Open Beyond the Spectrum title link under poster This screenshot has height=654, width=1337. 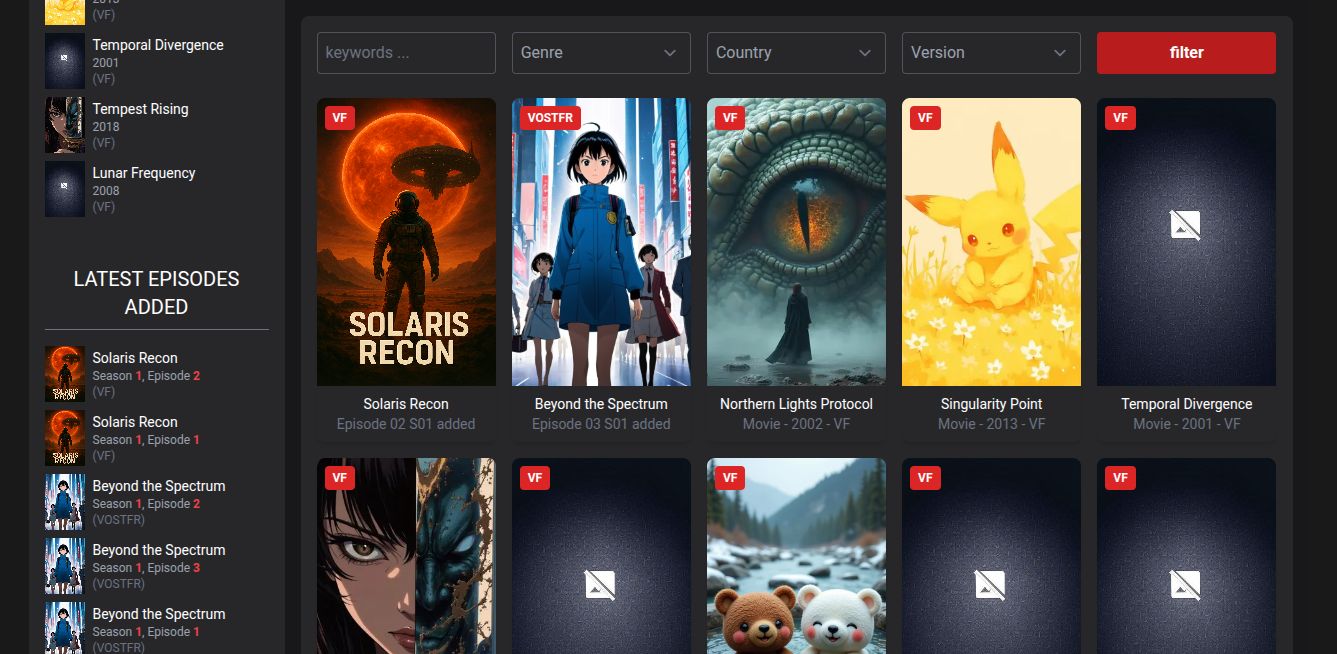601,404
